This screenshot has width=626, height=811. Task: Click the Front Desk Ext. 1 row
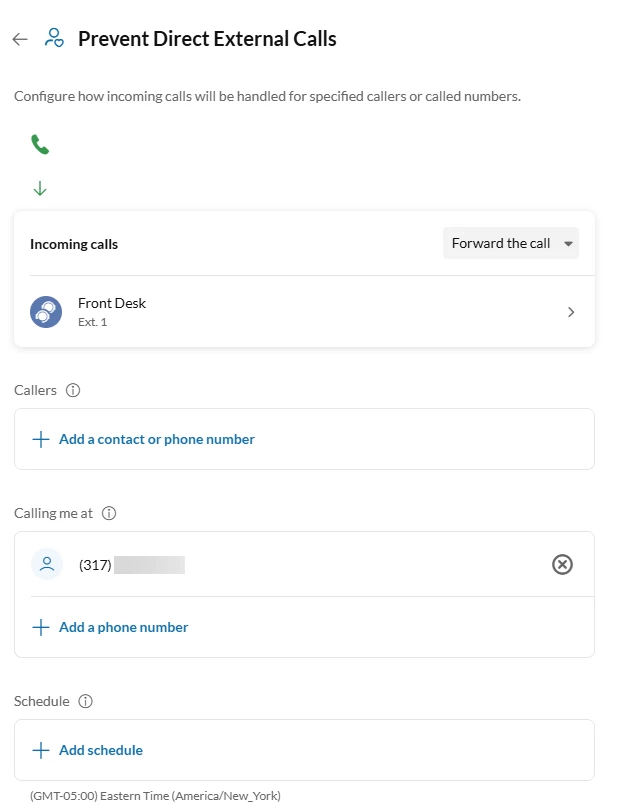pos(300,312)
